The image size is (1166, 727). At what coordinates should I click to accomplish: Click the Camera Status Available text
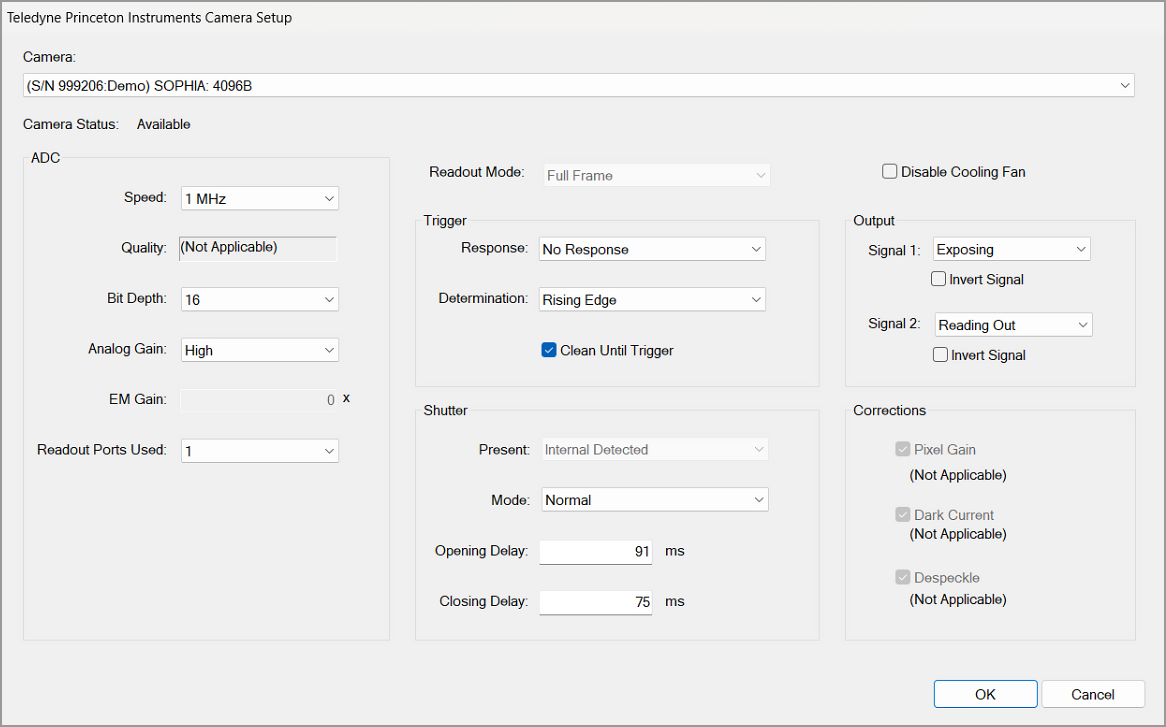coord(164,124)
